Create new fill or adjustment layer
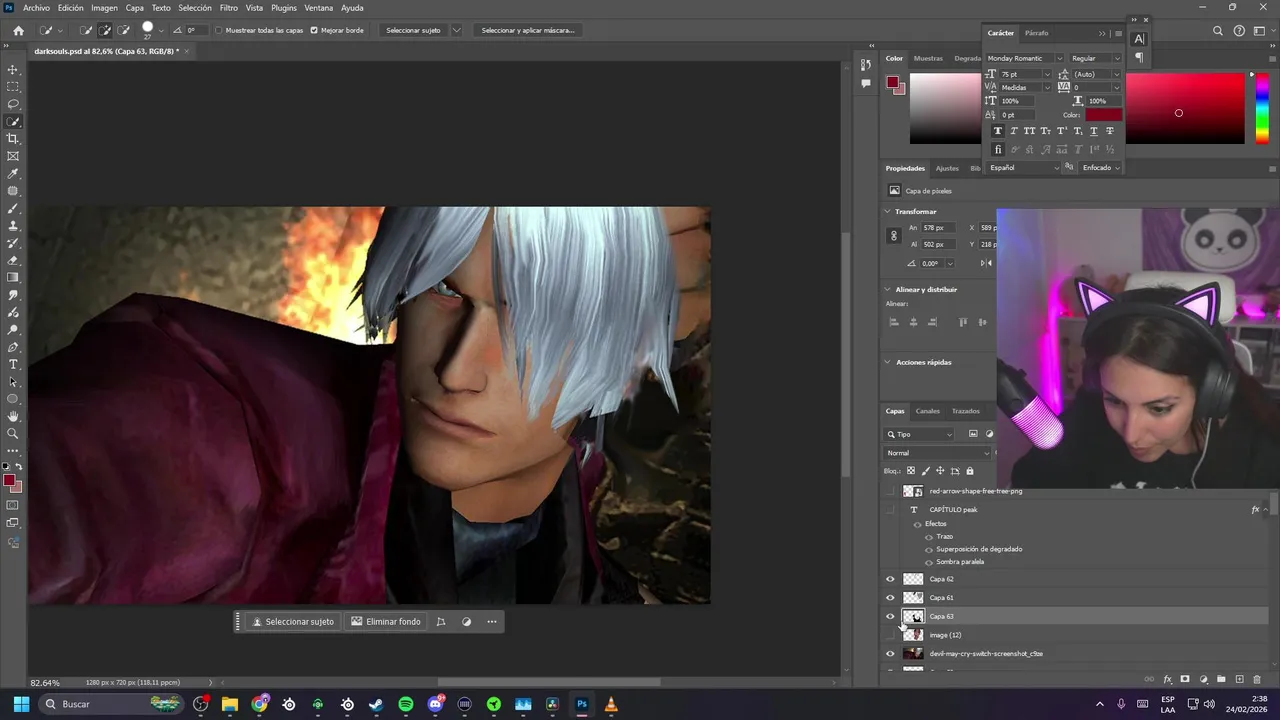 click(1203, 680)
